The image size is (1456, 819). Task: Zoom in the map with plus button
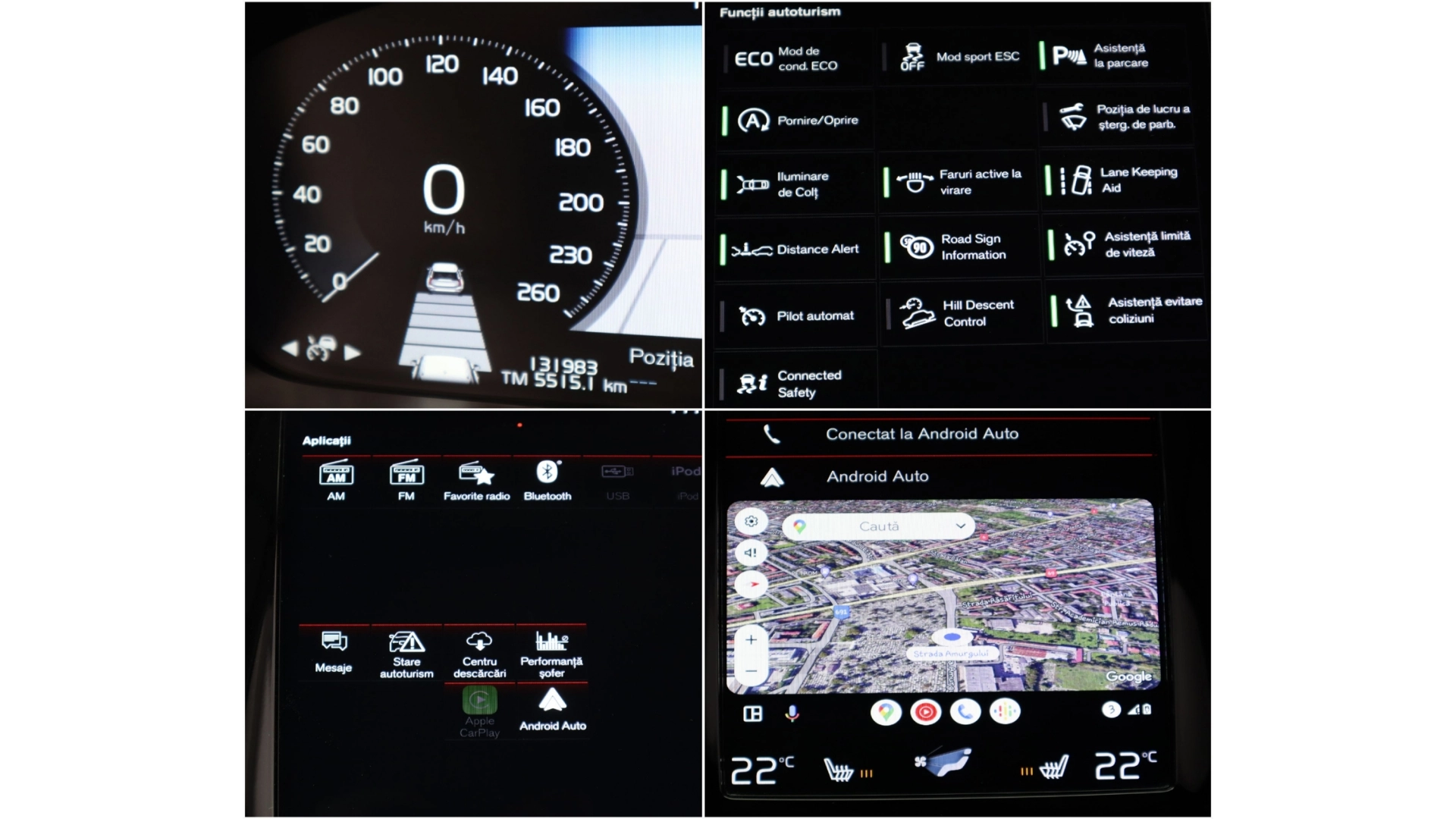tap(751, 640)
